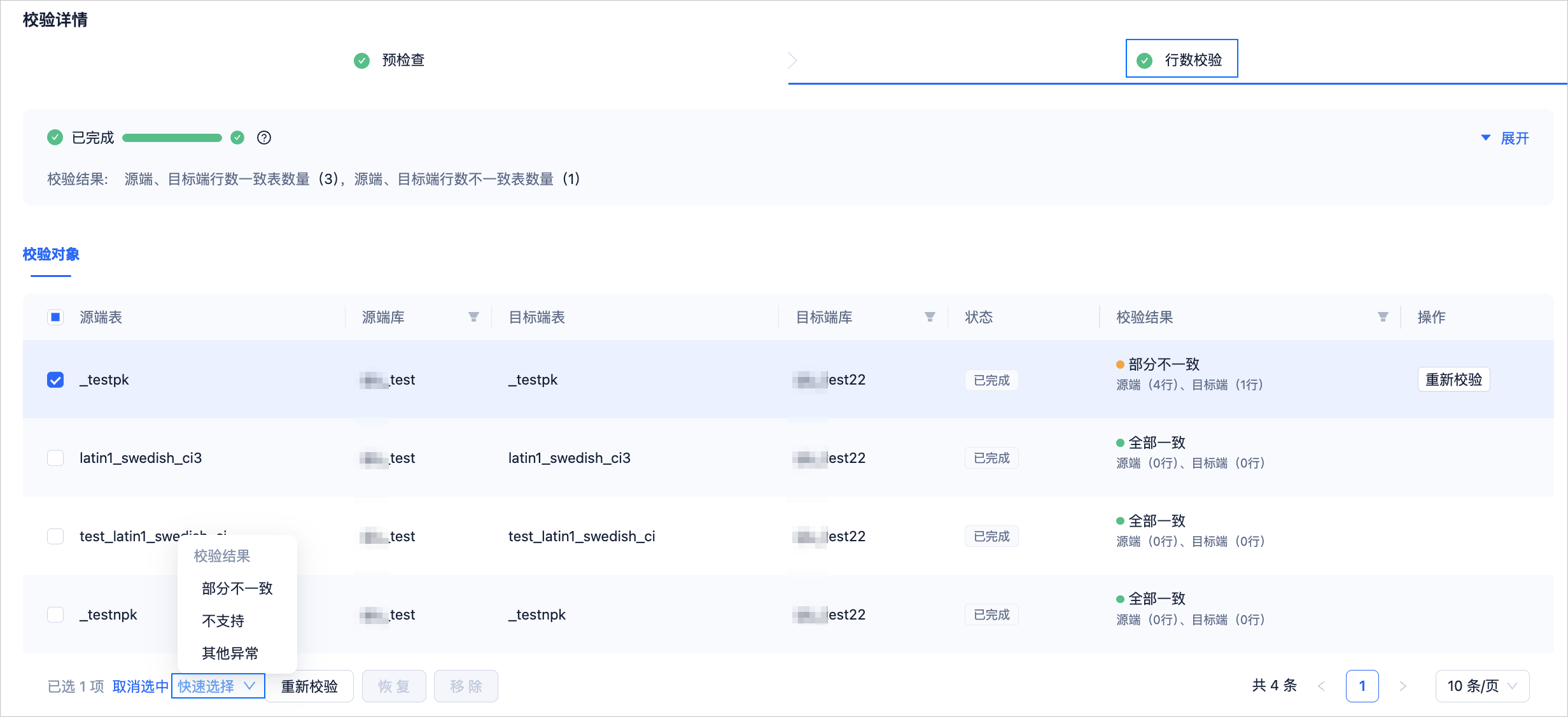Click 重新校验 button in _testpk row
The width and height of the screenshot is (1568, 717).
click(1453, 380)
